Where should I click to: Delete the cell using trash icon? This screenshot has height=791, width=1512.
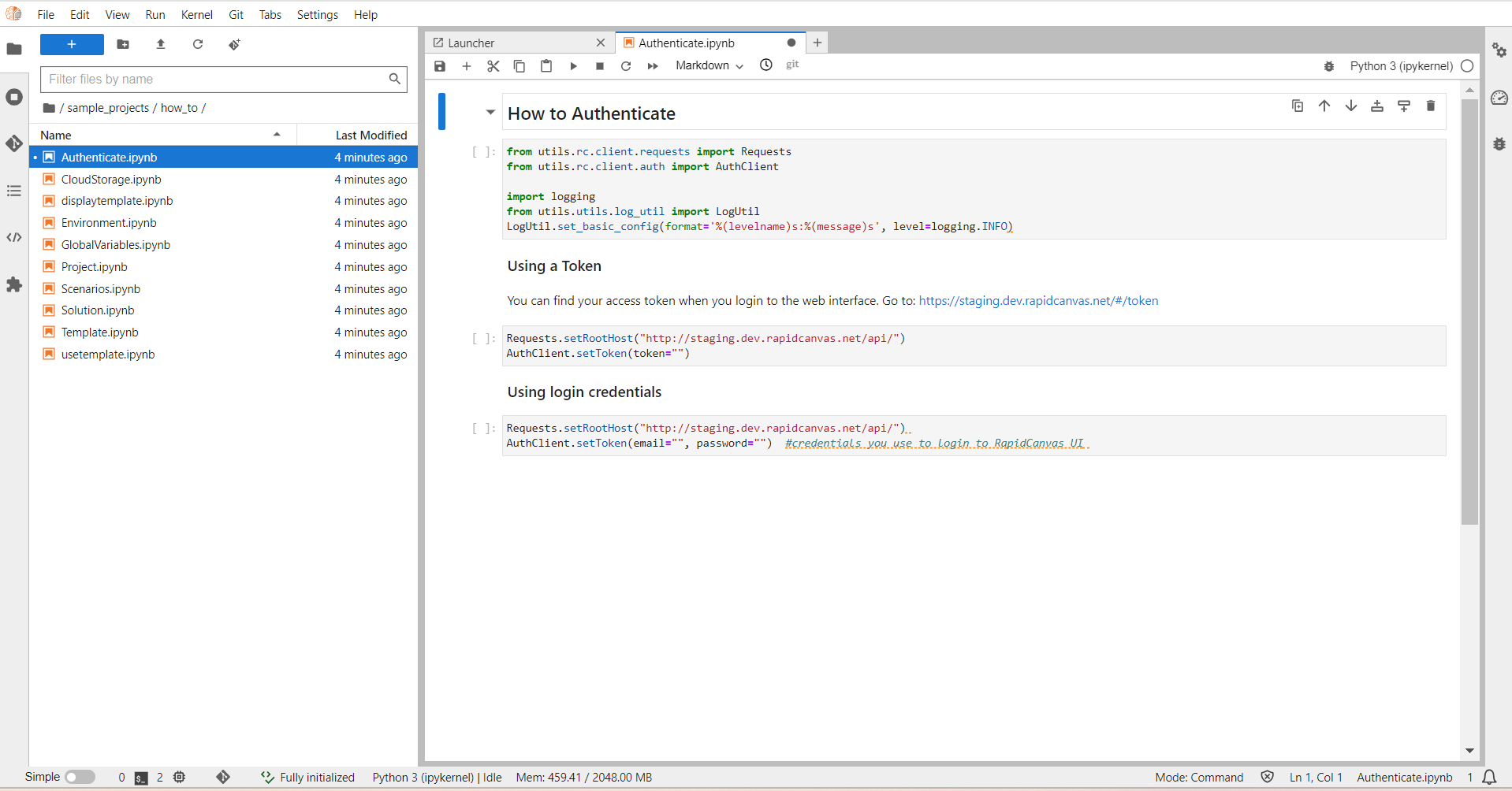click(1431, 106)
